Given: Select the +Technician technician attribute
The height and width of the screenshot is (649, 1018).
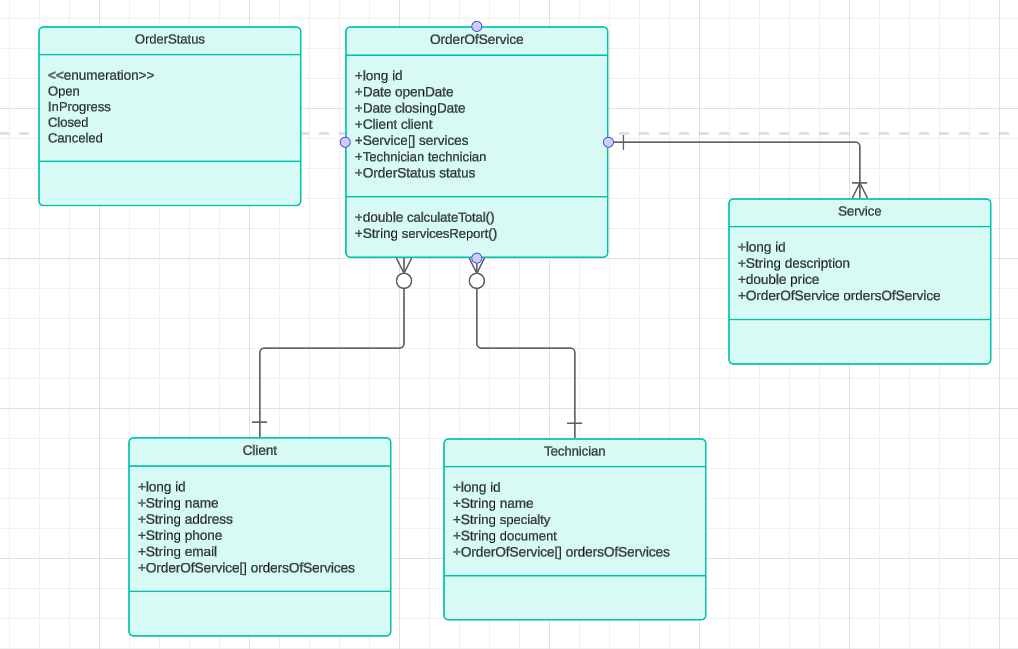Looking at the screenshot, I should [420, 157].
